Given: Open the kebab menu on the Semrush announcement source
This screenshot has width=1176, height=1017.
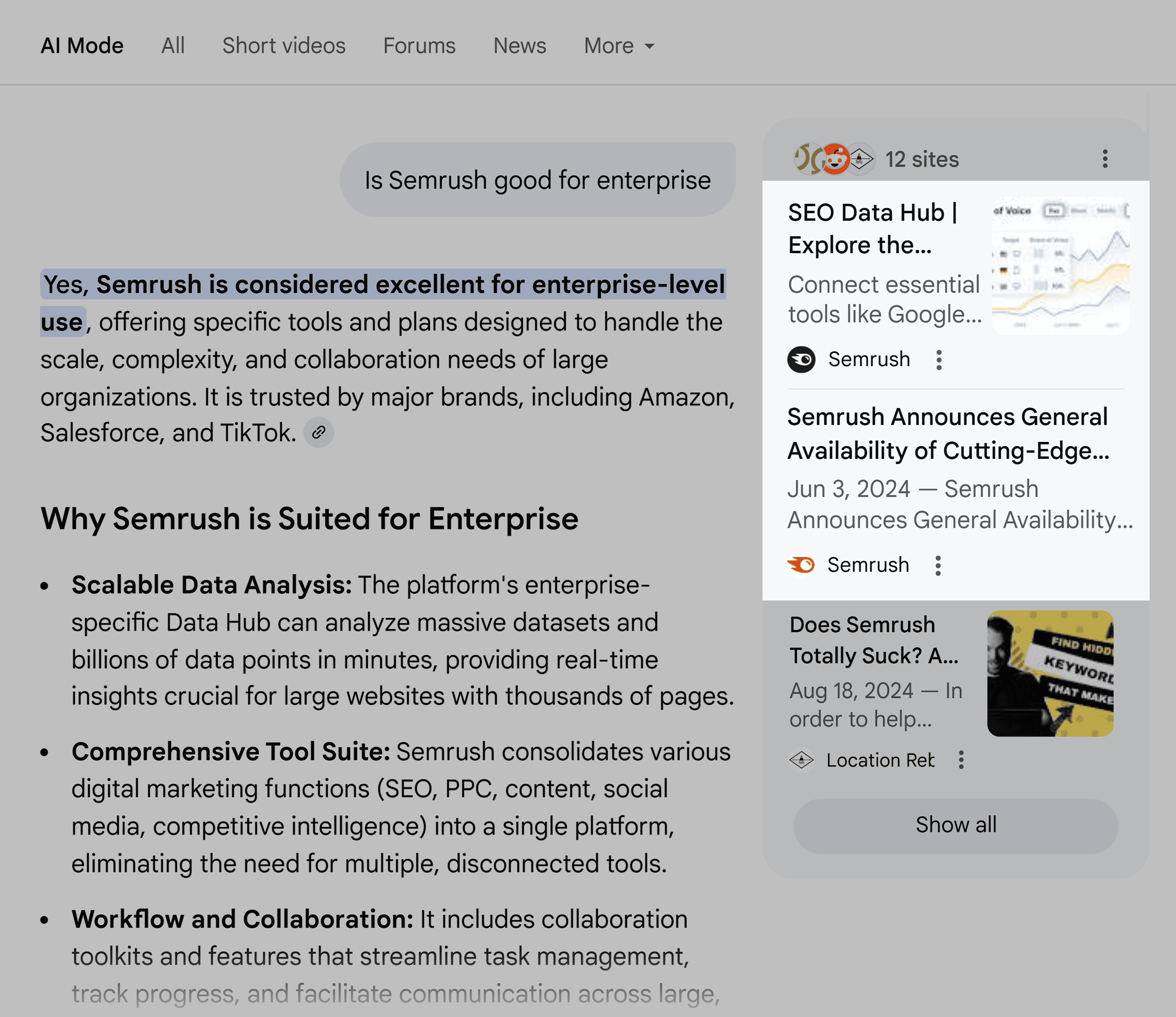Looking at the screenshot, I should (x=938, y=564).
